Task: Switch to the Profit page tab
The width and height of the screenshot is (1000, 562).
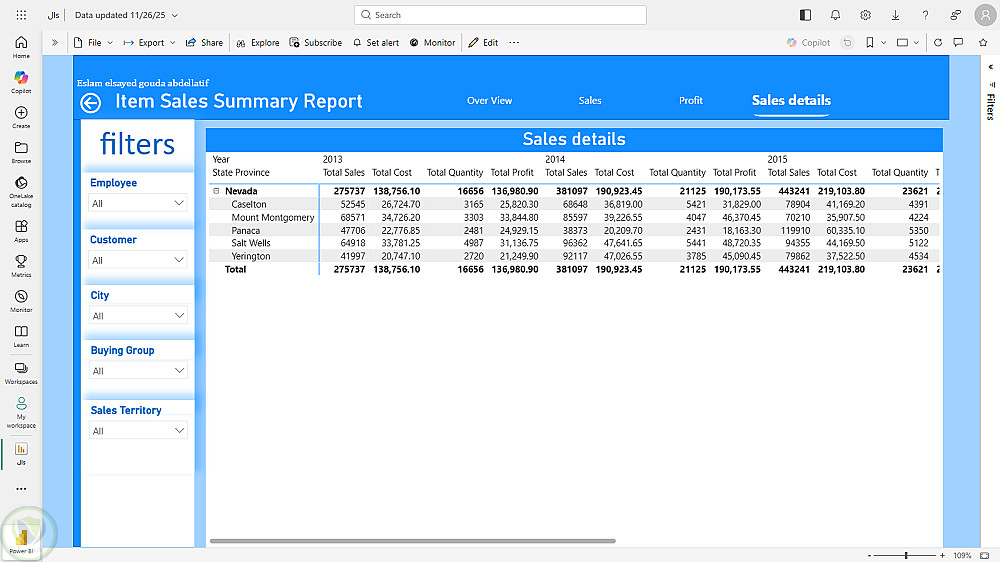Action: tap(690, 100)
